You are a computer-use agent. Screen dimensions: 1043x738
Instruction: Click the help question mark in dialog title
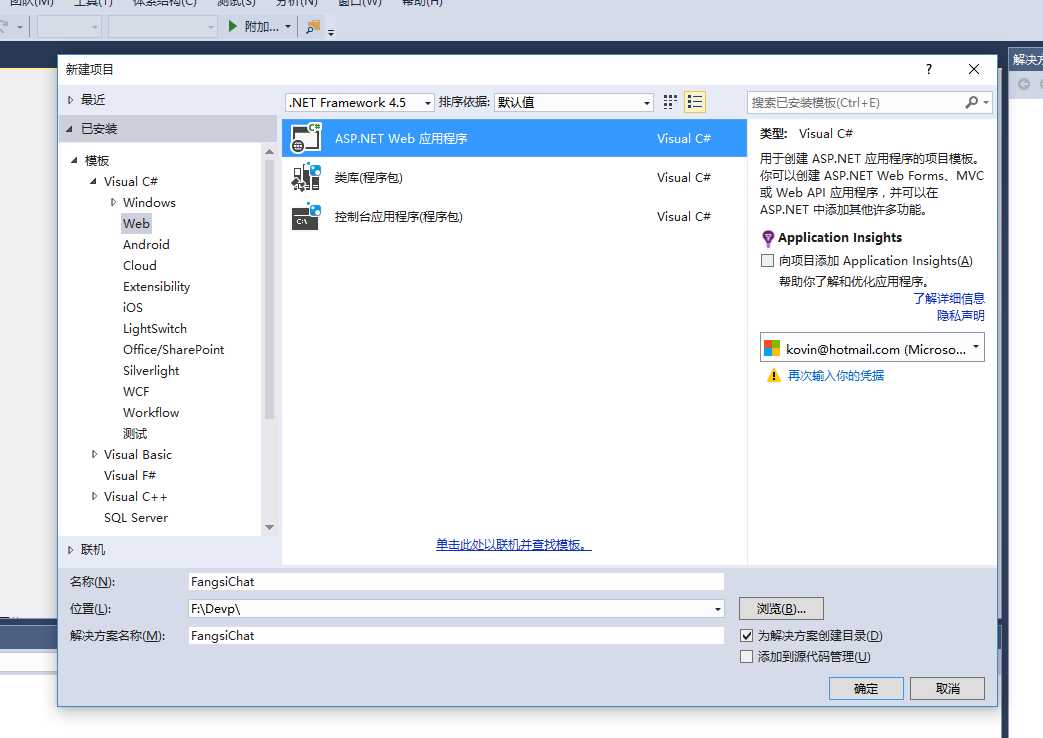[x=929, y=69]
